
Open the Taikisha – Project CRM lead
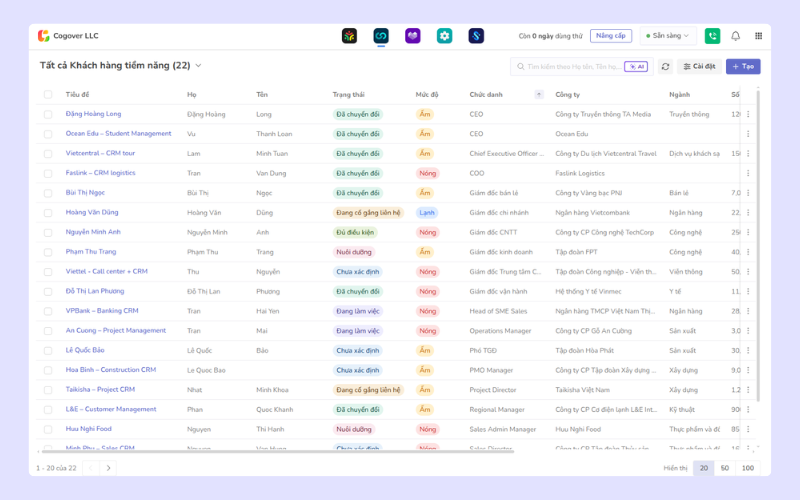click(100, 389)
